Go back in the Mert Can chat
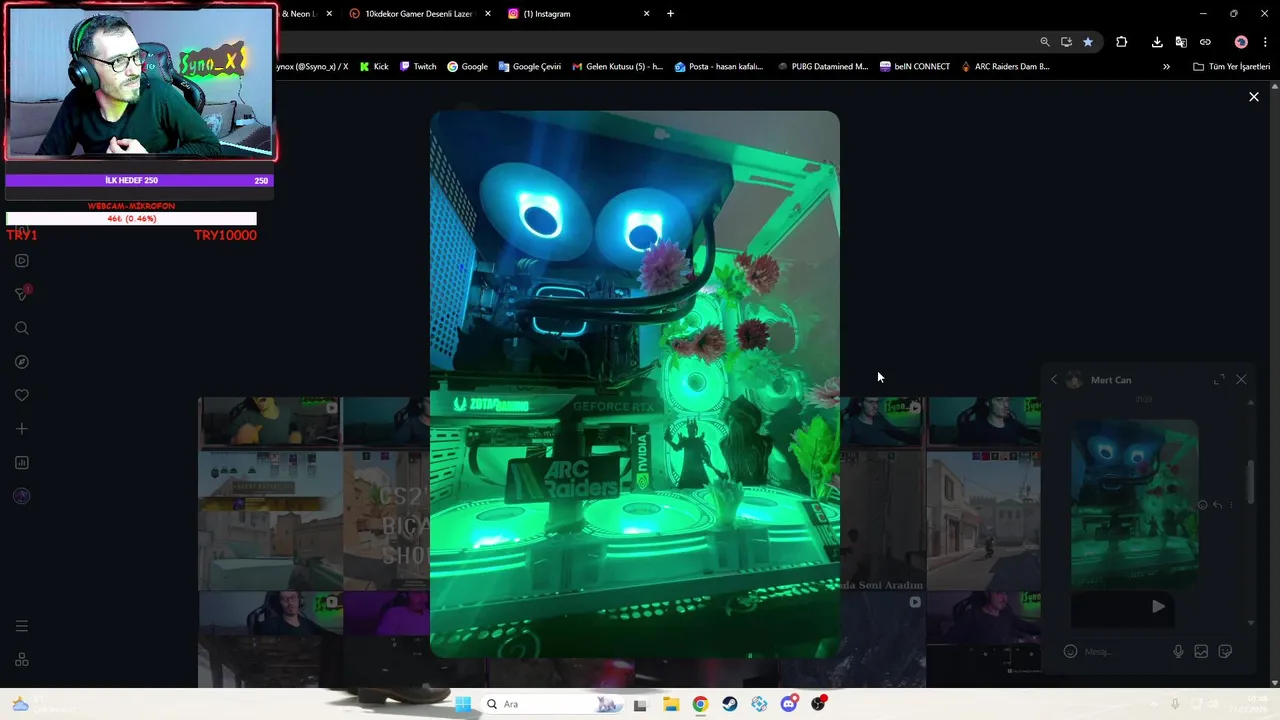Image resolution: width=1280 pixels, height=720 pixels. [x=1053, y=380]
